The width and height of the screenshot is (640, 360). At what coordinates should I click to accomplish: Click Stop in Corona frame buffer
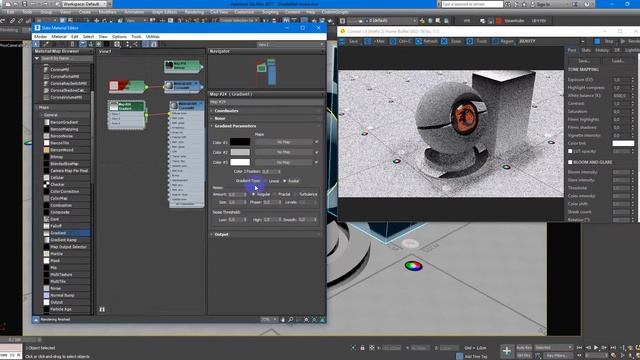pos(604,41)
